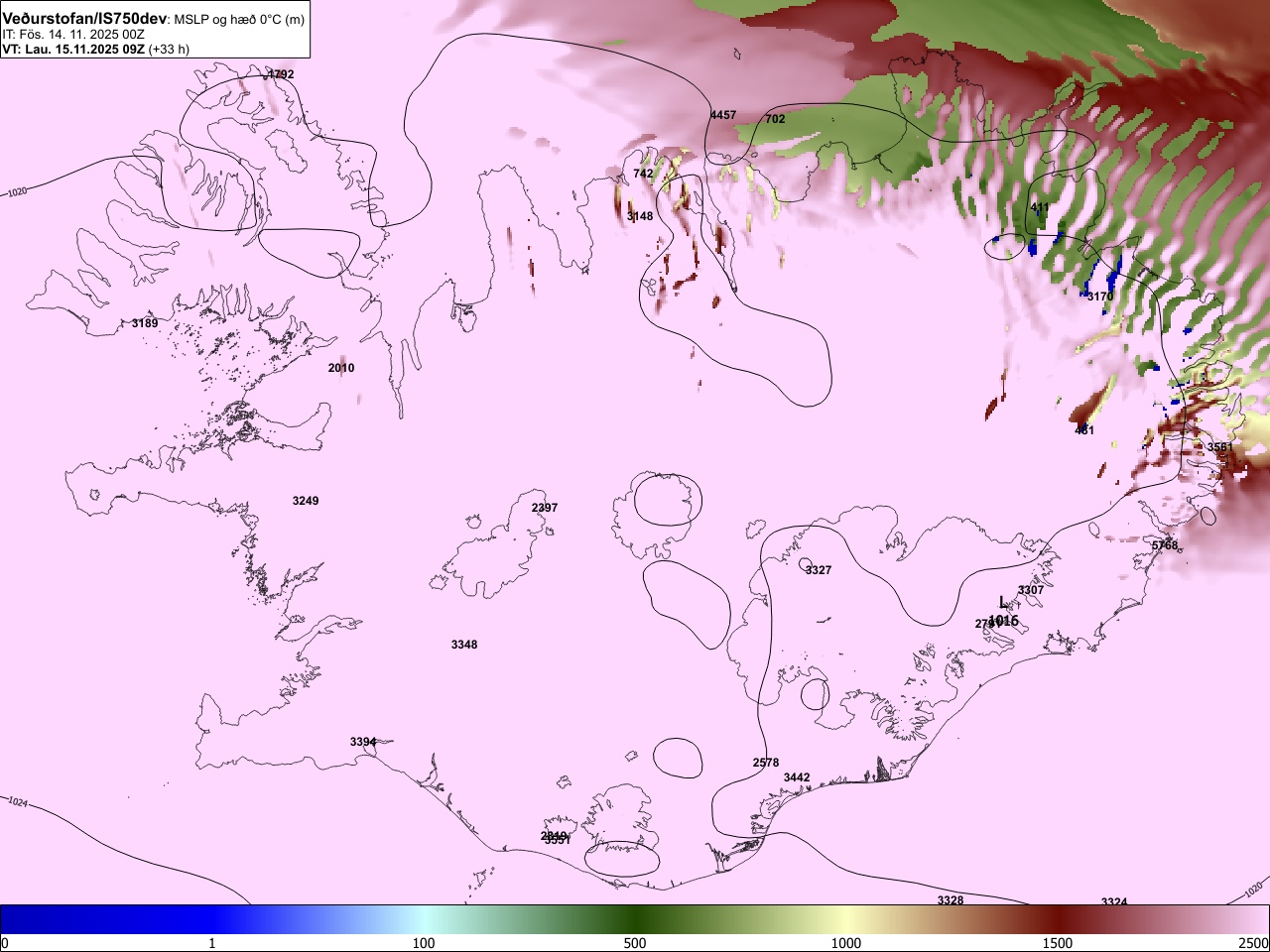The height and width of the screenshot is (952, 1270).
Task: Click the map value 5768
Action: 1165,545
